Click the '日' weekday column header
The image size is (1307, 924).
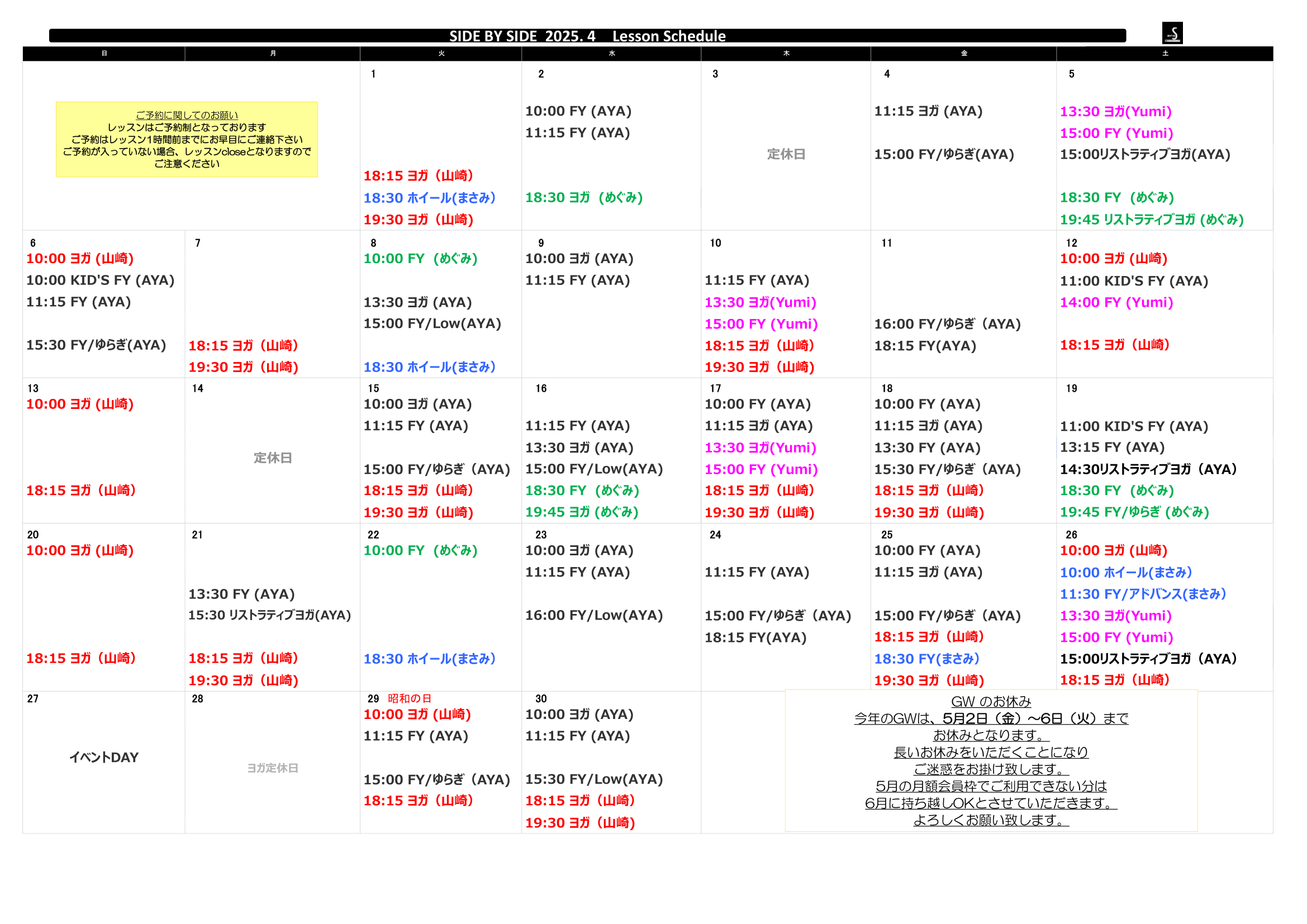[x=104, y=54]
